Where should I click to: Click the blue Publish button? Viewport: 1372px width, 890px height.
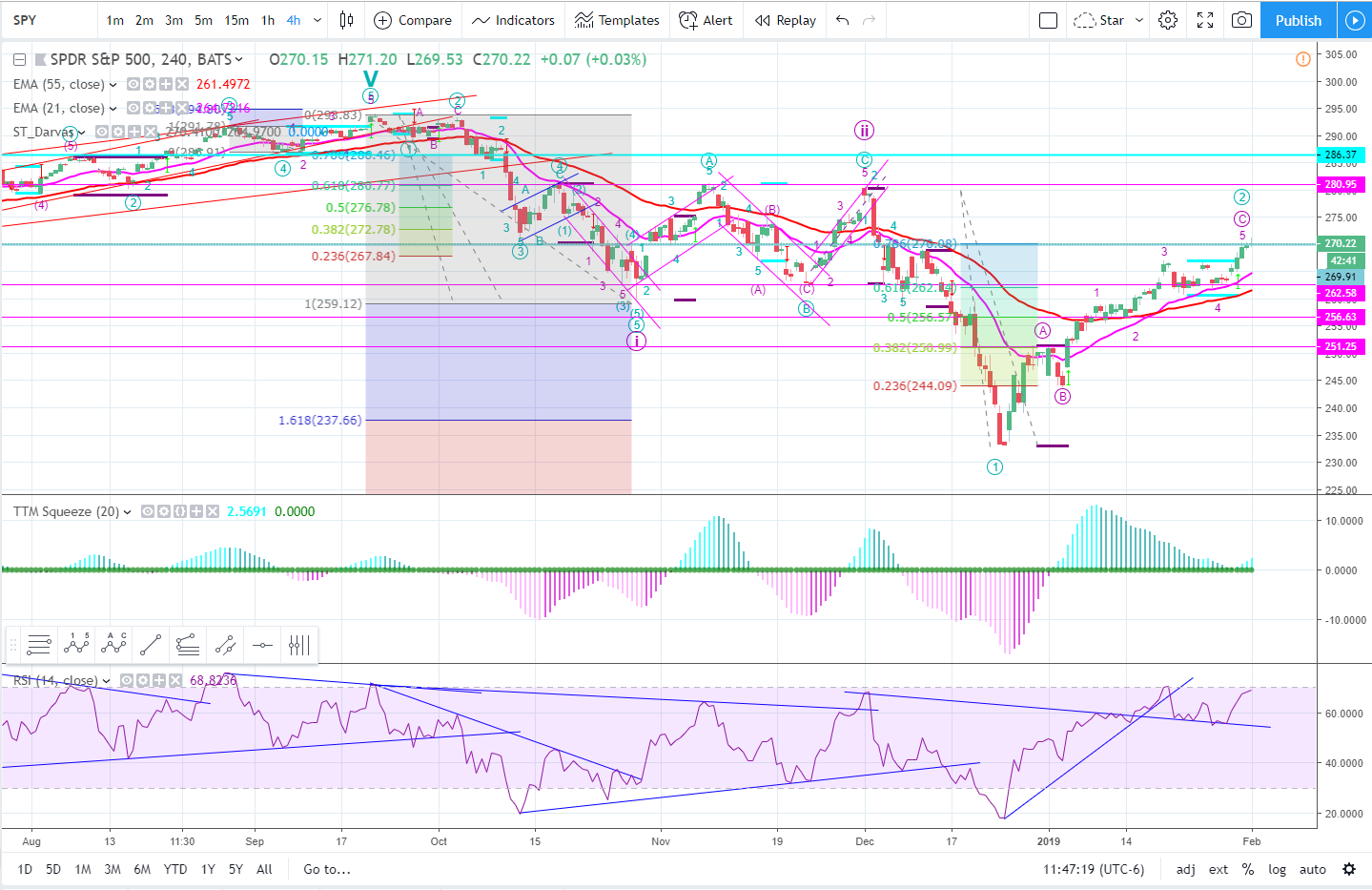1299,20
